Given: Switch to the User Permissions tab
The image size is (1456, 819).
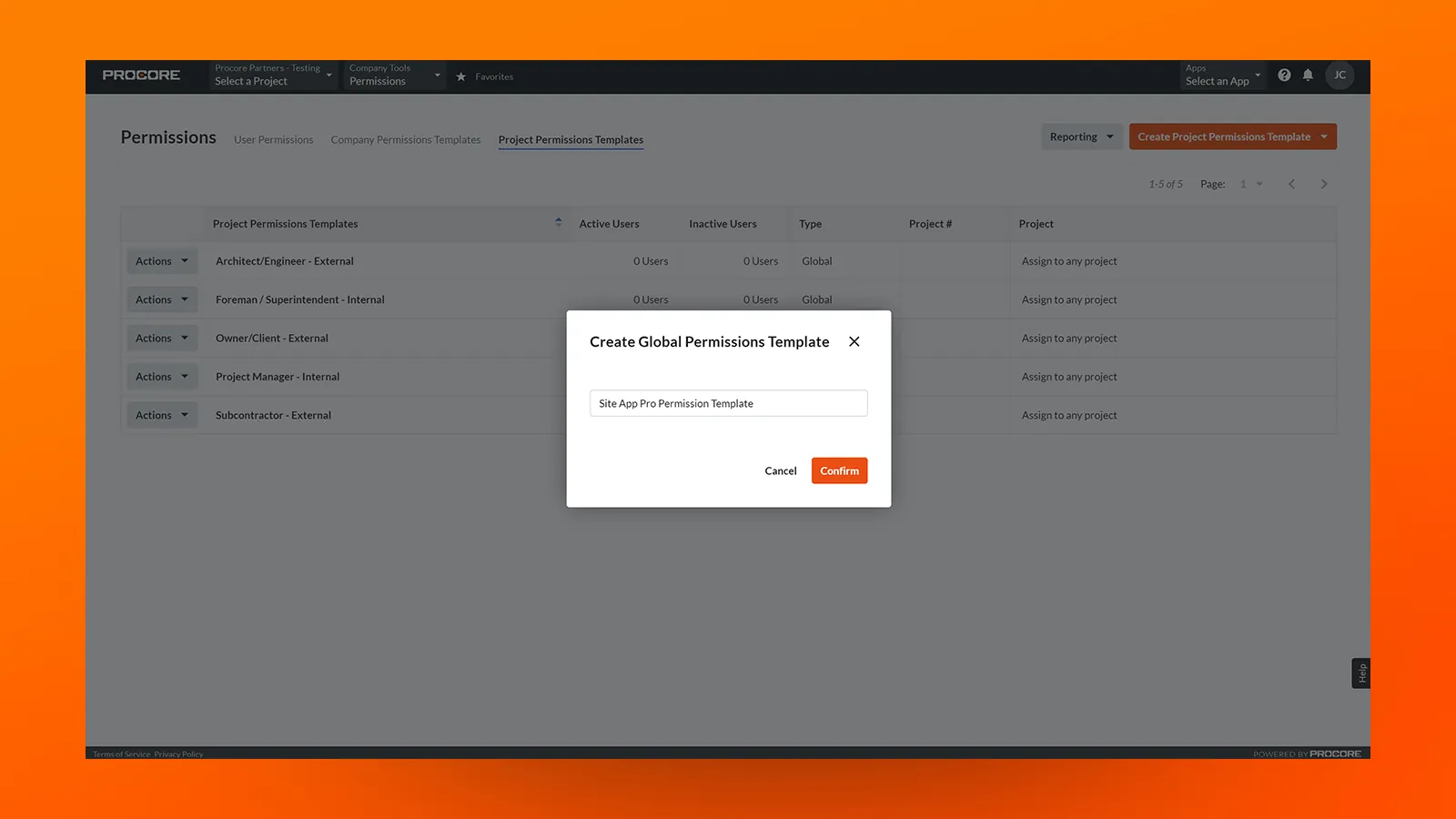Looking at the screenshot, I should [273, 139].
